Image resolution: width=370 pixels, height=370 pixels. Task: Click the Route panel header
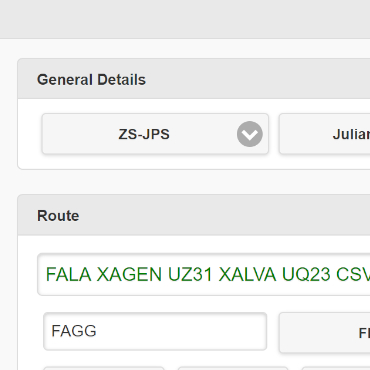click(194, 215)
